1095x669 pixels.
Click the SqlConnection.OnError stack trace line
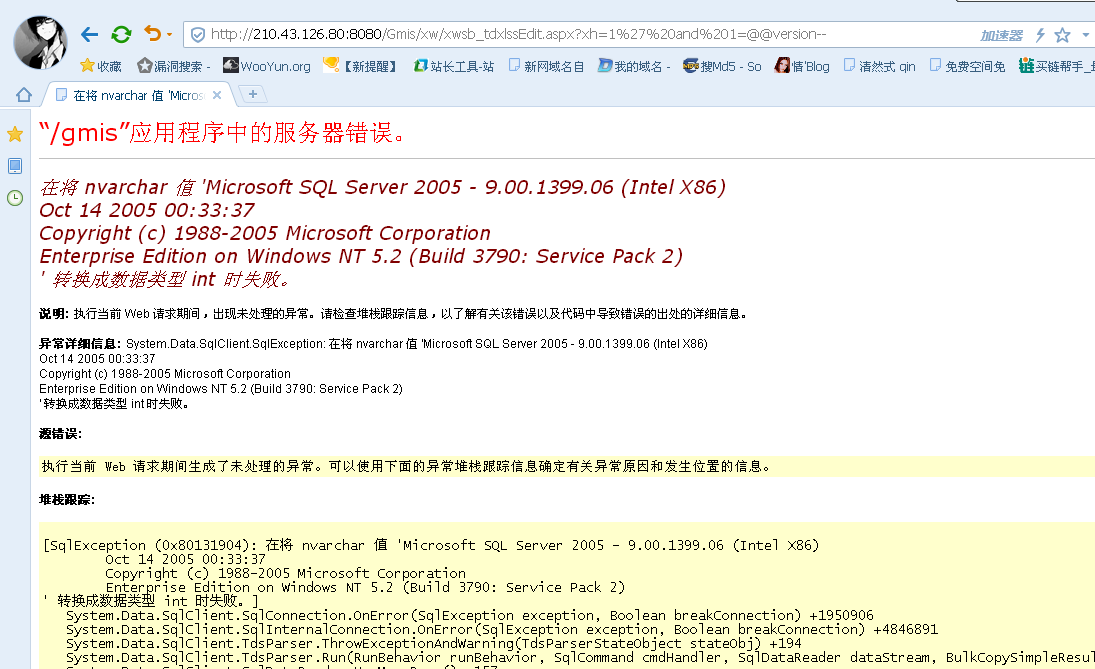(x=469, y=615)
